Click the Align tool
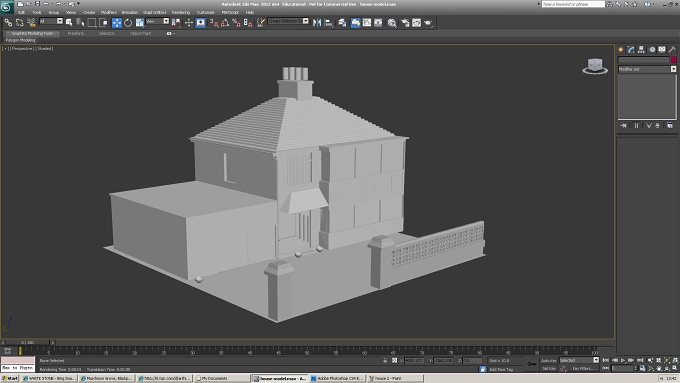The width and height of the screenshot is (680, 383). 329,23
